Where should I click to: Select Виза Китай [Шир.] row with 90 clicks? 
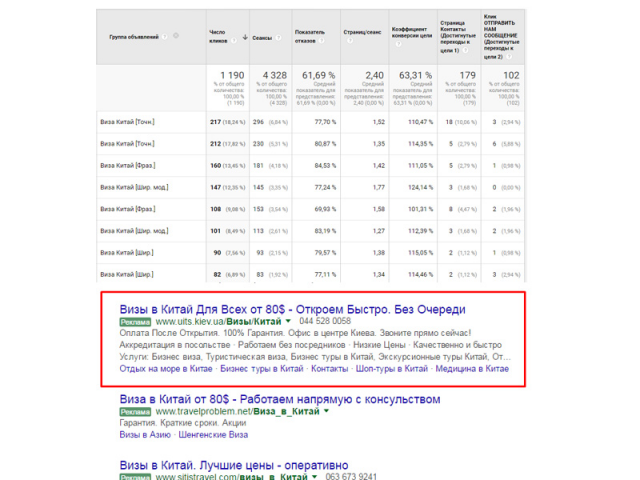pyautogui.click(x=310, y=253)
